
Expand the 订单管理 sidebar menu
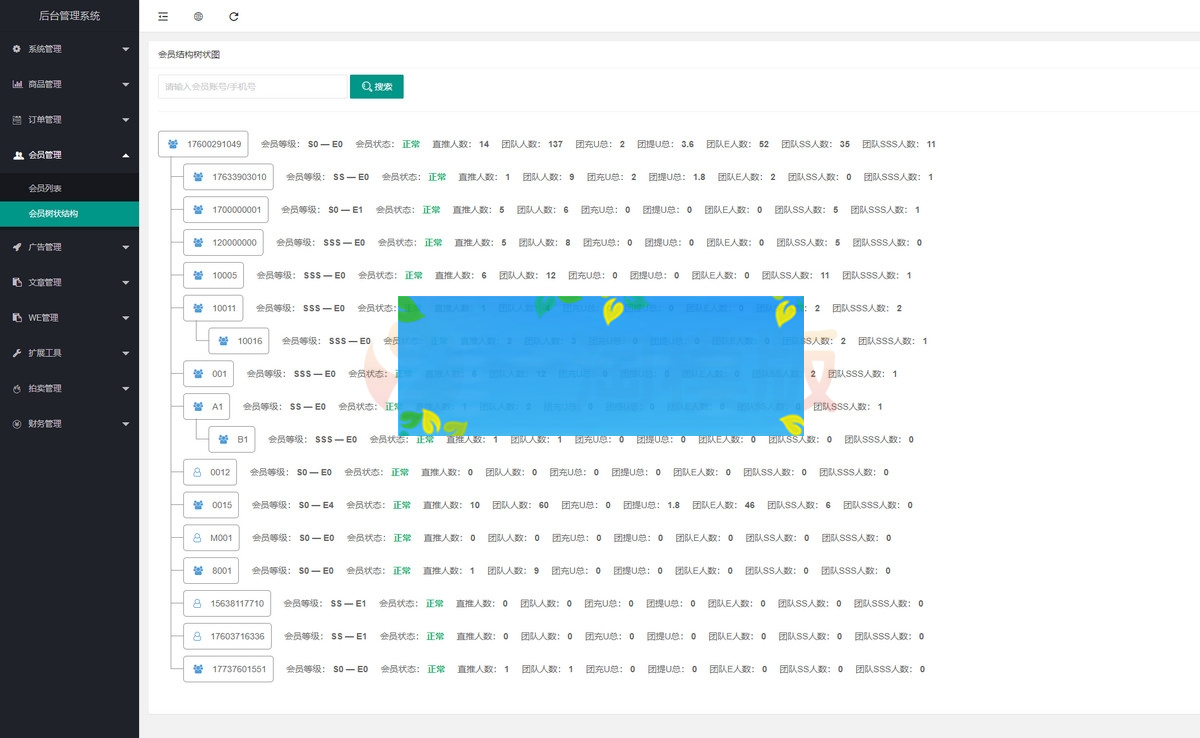(69, 120)
